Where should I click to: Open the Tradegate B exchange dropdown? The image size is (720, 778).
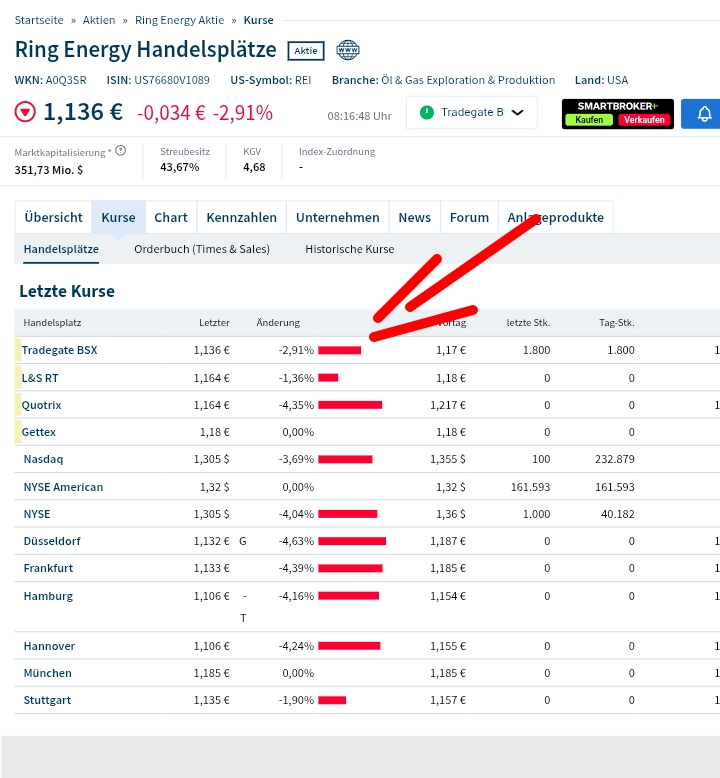(471, 113)
